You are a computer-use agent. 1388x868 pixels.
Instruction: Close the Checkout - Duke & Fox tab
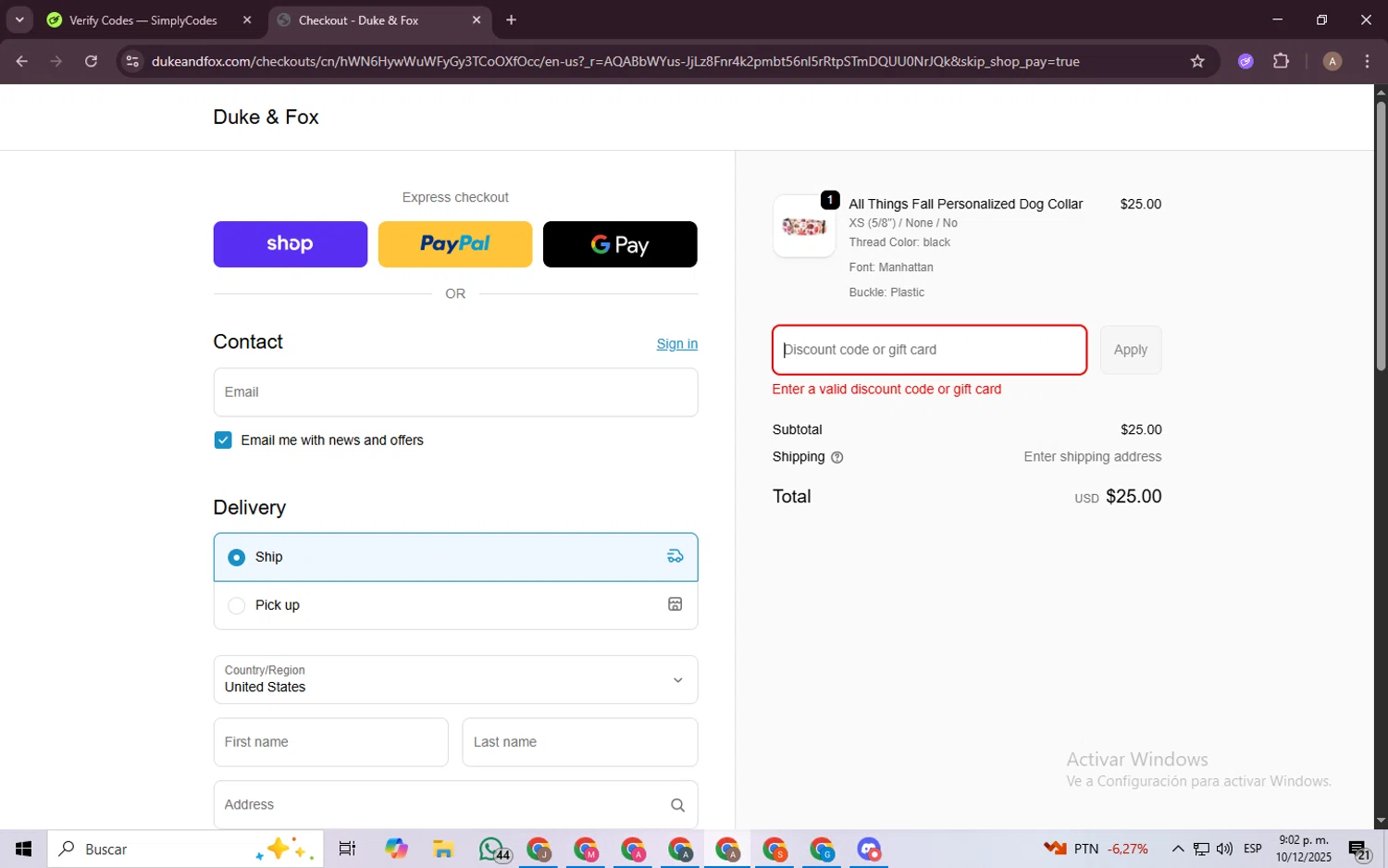click(477, 19)
